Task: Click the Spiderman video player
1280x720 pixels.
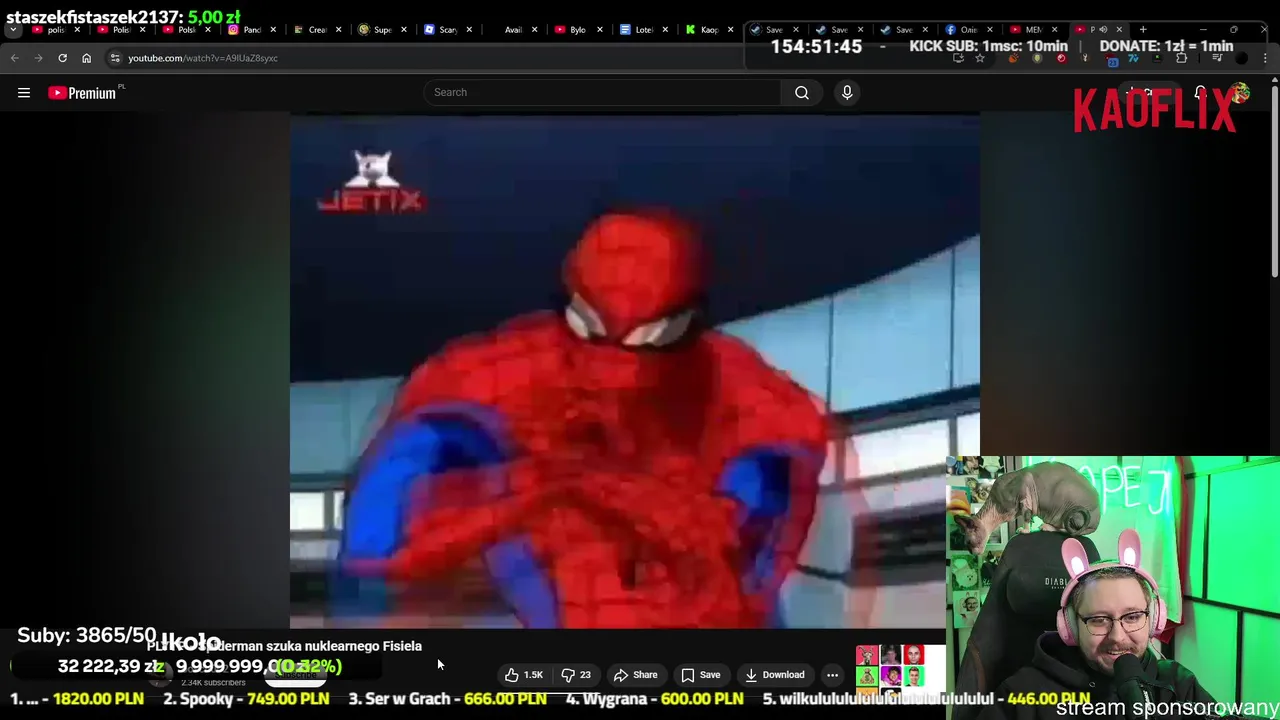Action: click(635, 370)
